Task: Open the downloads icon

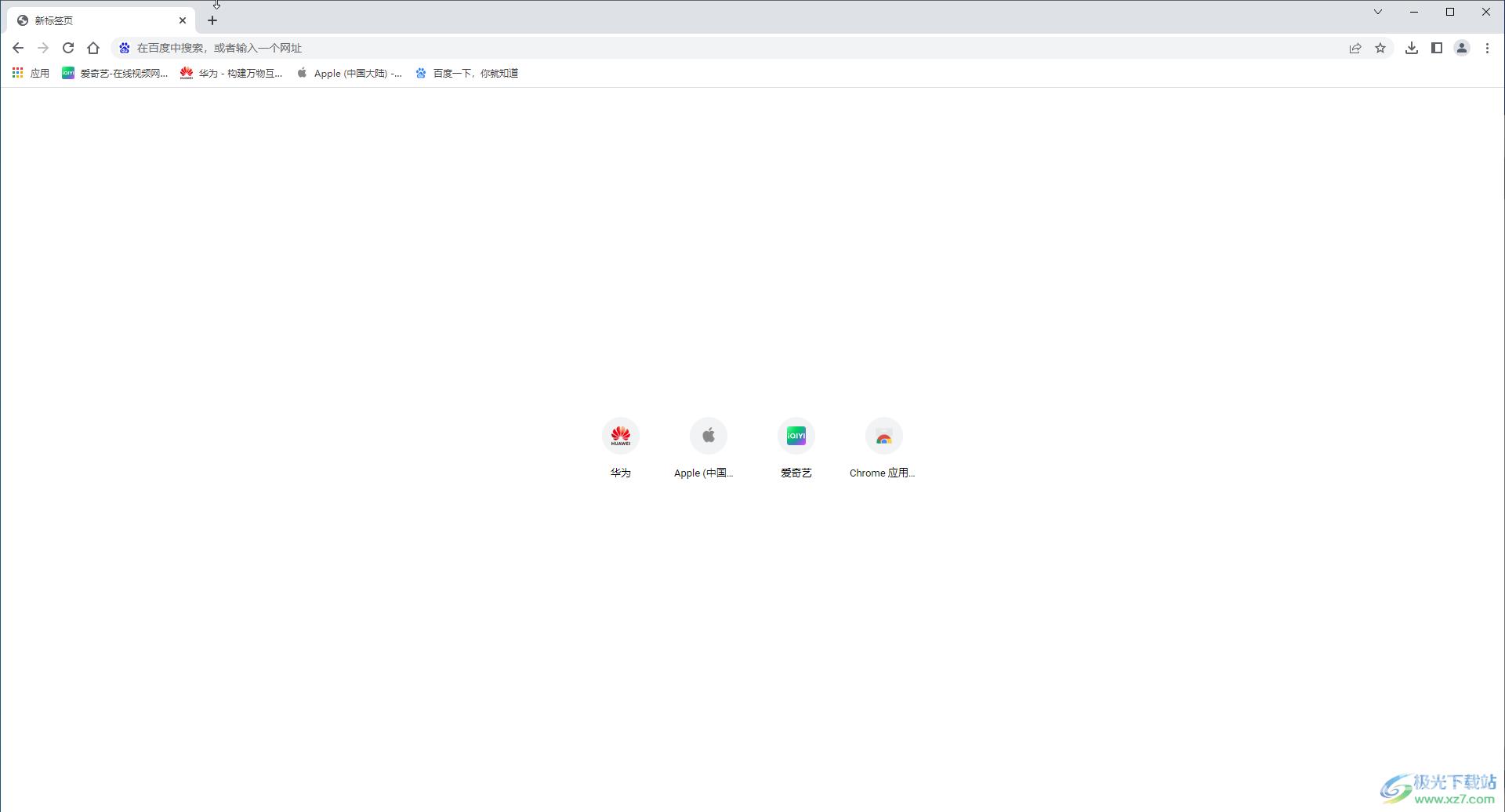Action: 1412,48
